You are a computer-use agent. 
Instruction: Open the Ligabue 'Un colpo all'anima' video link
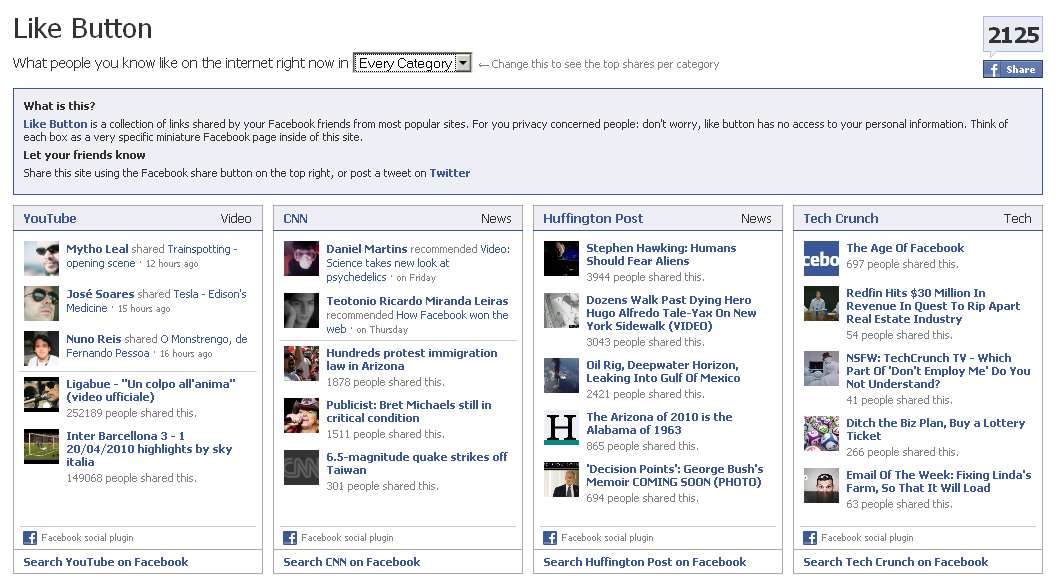pos(150,390)
